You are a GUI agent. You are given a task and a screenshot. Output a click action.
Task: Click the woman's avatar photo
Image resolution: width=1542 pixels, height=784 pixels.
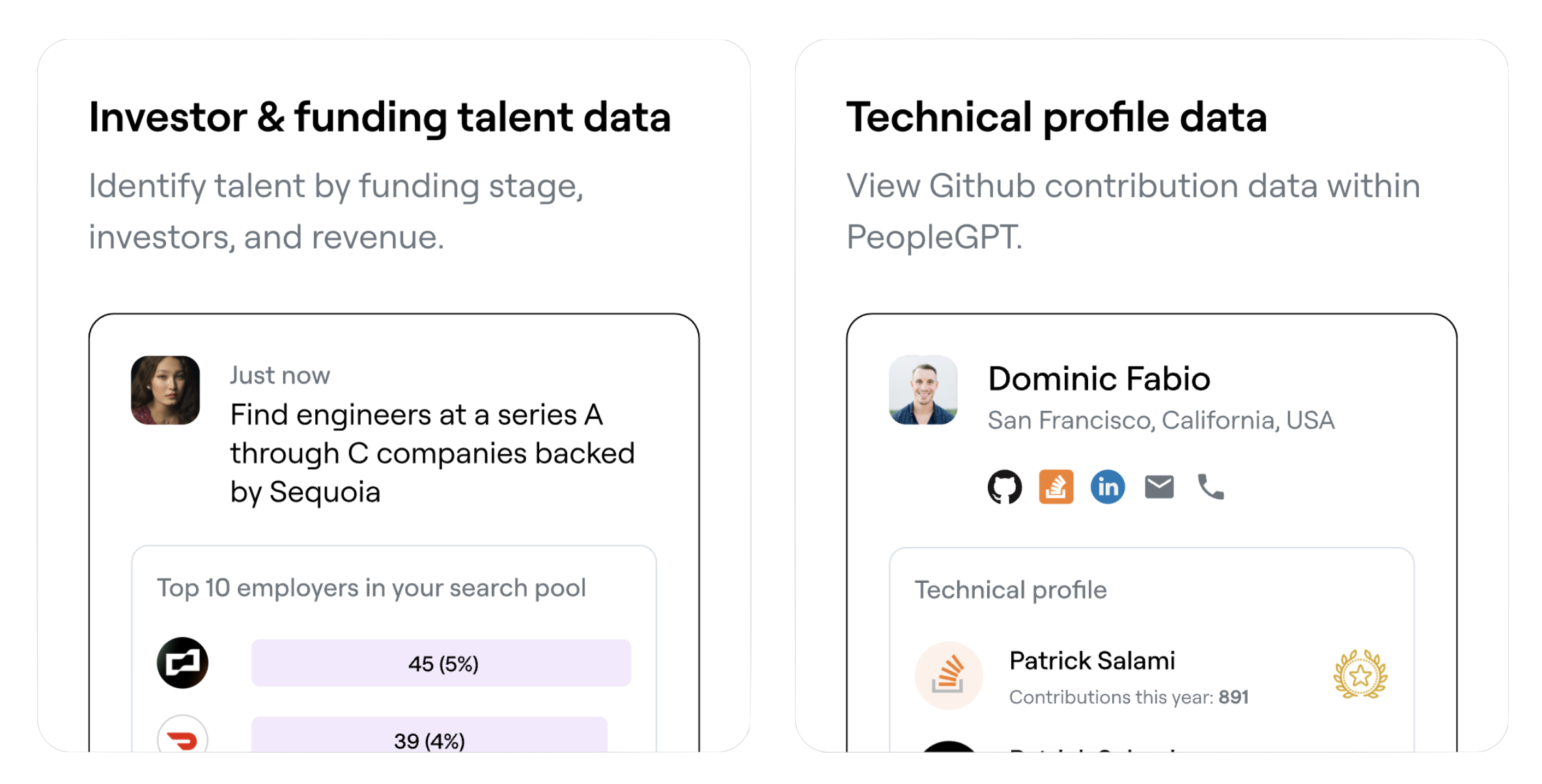coord(165,390)
